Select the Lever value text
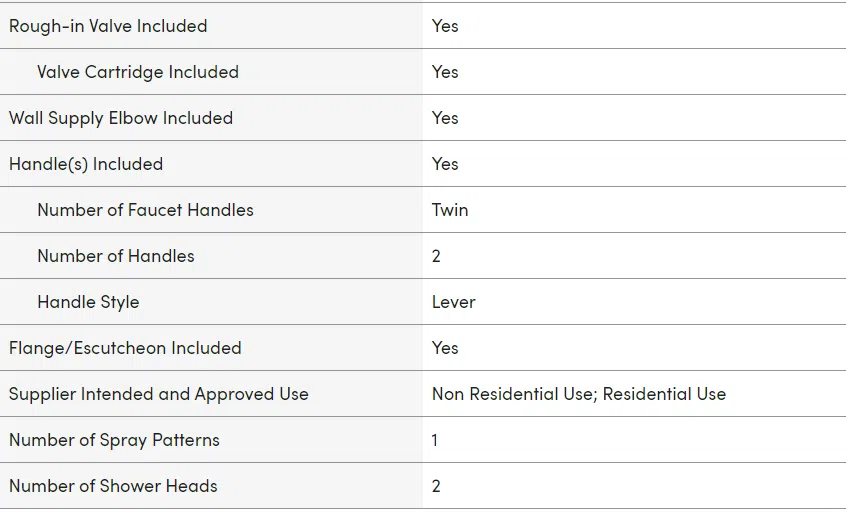The height and width of the screenshot is (512, 848). (454, 302)
